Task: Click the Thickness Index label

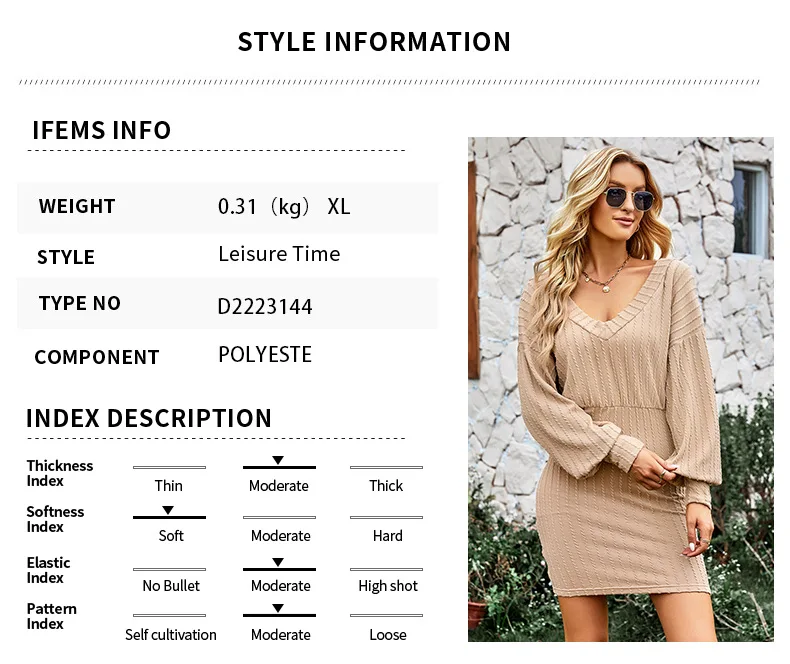Action: pos(59,473)
